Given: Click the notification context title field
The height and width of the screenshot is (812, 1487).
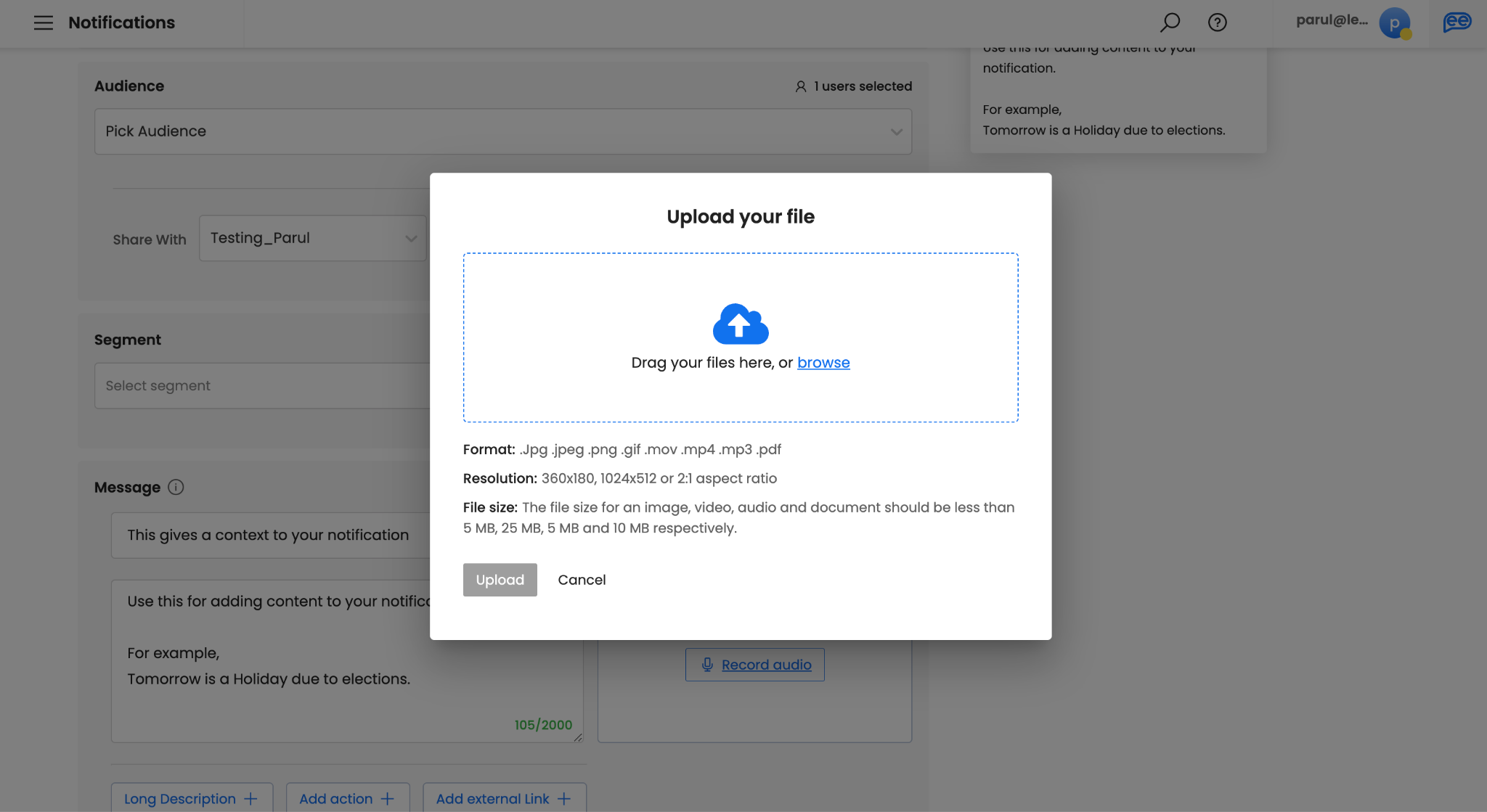Looking at the screenshot, I should click(269, 536).
